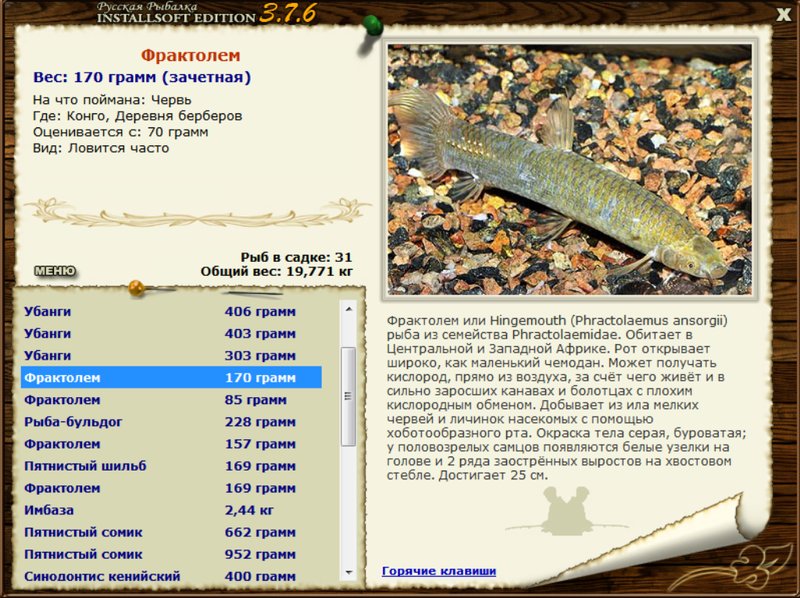
Task: Close the fish keepnet window
Action: pos(784,14)
